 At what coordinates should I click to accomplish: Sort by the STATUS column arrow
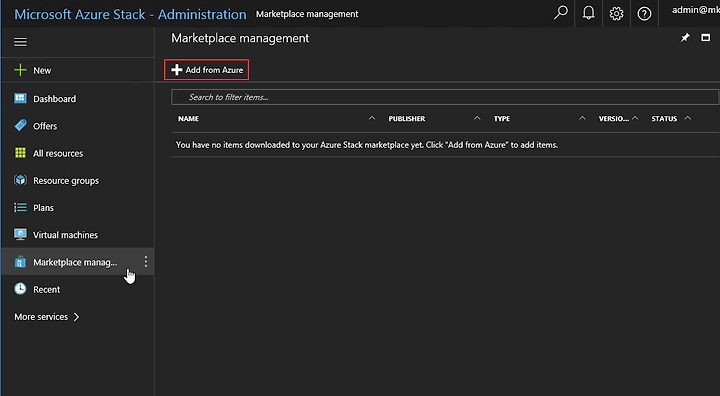[687, 118]
